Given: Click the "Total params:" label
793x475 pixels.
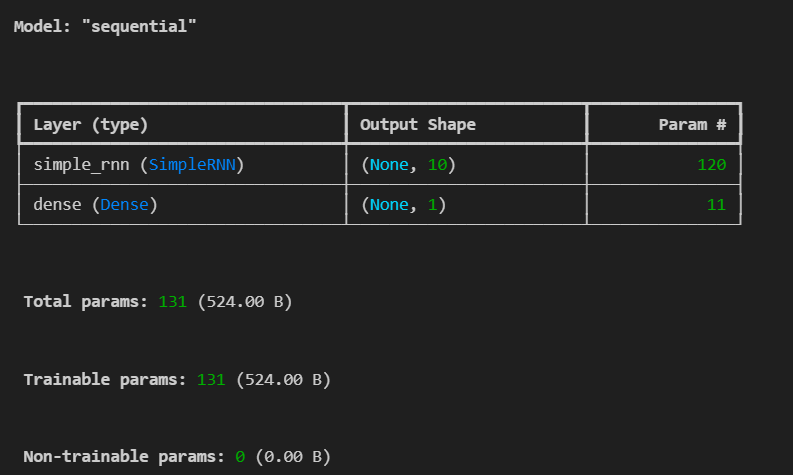Looking at the screenshot, I should [x=86, y=301].
